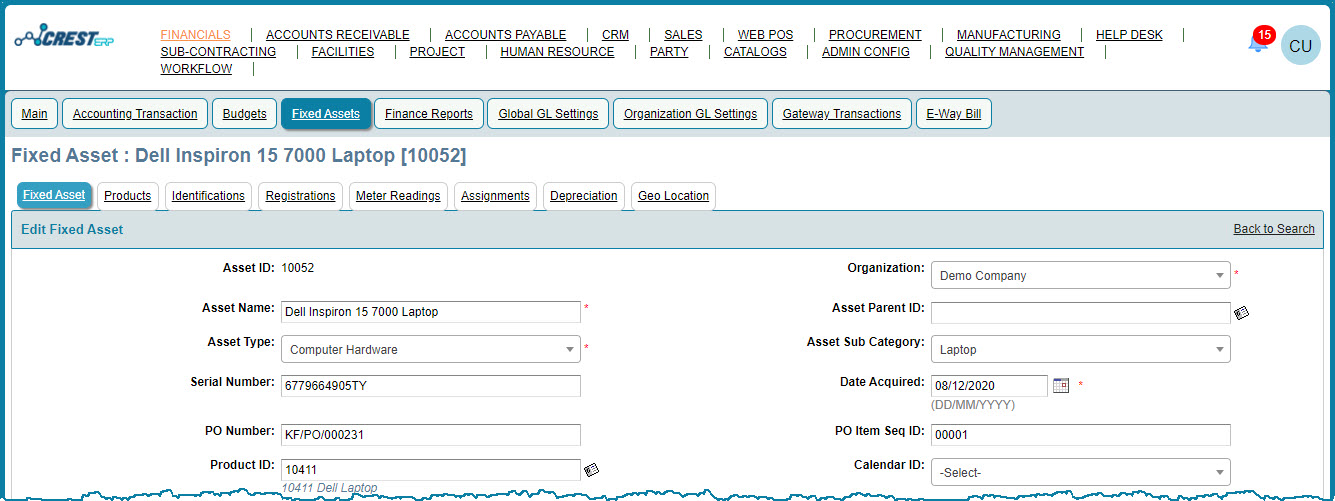Open the Products sub-tab
The height and width of the screenshot is (501, 1335).
(x=128, y=196)
